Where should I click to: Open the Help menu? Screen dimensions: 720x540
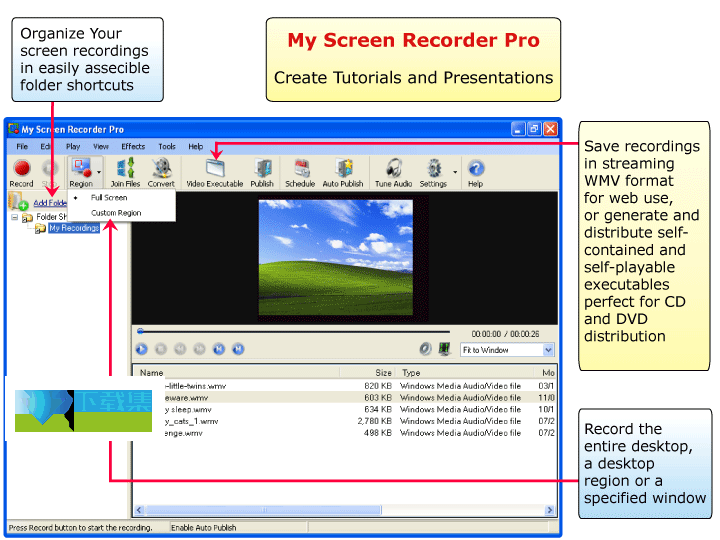[x=196, y=146]
